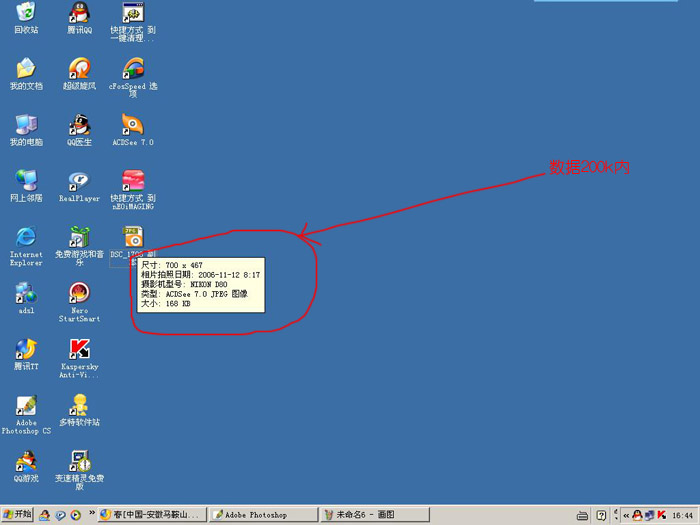Click tooltip text "类型: ACDSee 7.0 JPEG 图像"
This screenshot has height=525, width=700.
(x=194, y=294)
